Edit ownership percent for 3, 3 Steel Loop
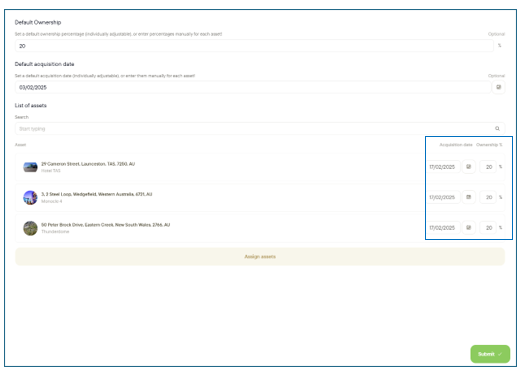The width and height of the screenshot is (525, 374). coord(488,197)
